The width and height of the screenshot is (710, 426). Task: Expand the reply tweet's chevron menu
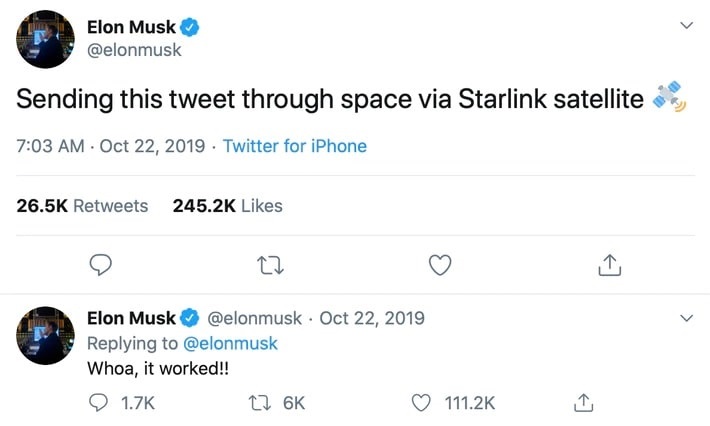click(x=686, y=318)
